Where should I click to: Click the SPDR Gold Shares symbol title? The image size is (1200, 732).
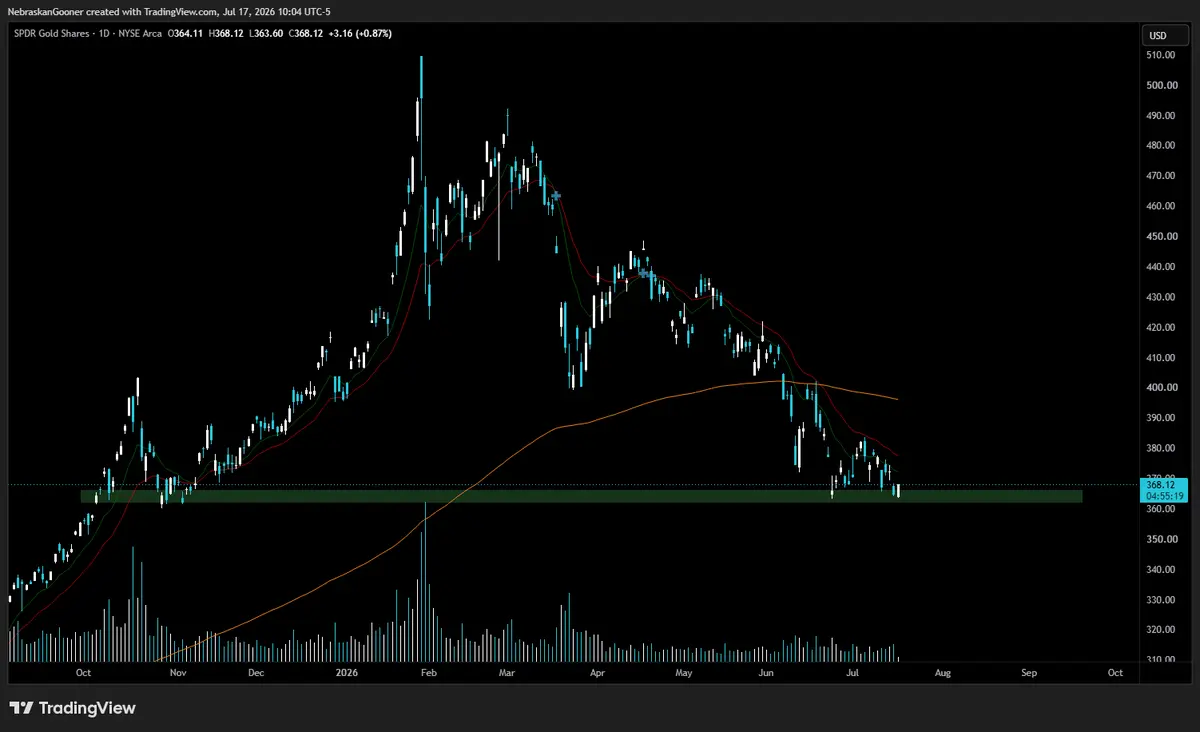point(53,33)
